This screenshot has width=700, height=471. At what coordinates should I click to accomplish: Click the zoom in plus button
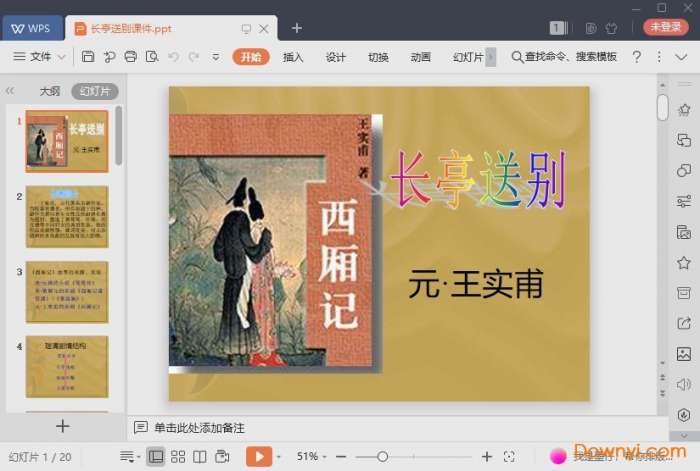487,456
